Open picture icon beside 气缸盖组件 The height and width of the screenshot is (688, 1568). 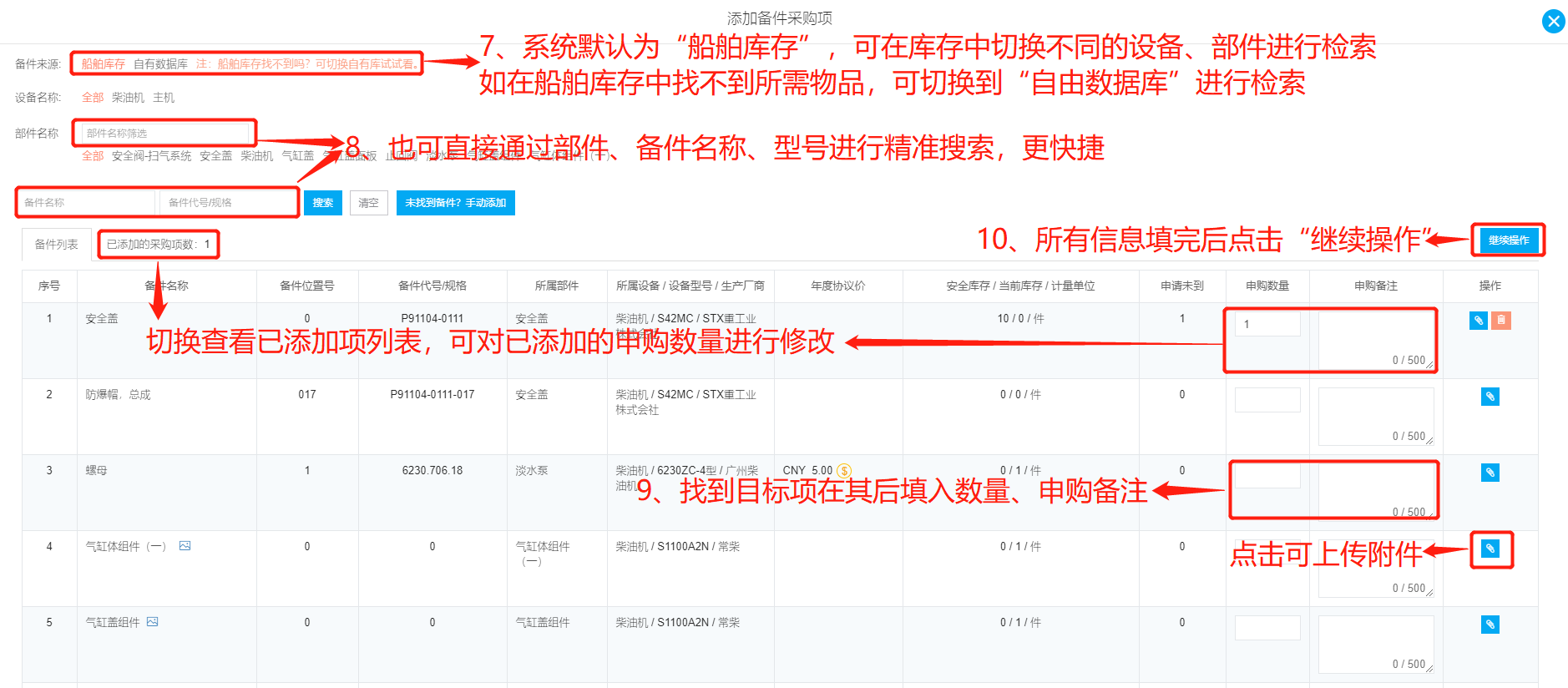tap(153, 622)
